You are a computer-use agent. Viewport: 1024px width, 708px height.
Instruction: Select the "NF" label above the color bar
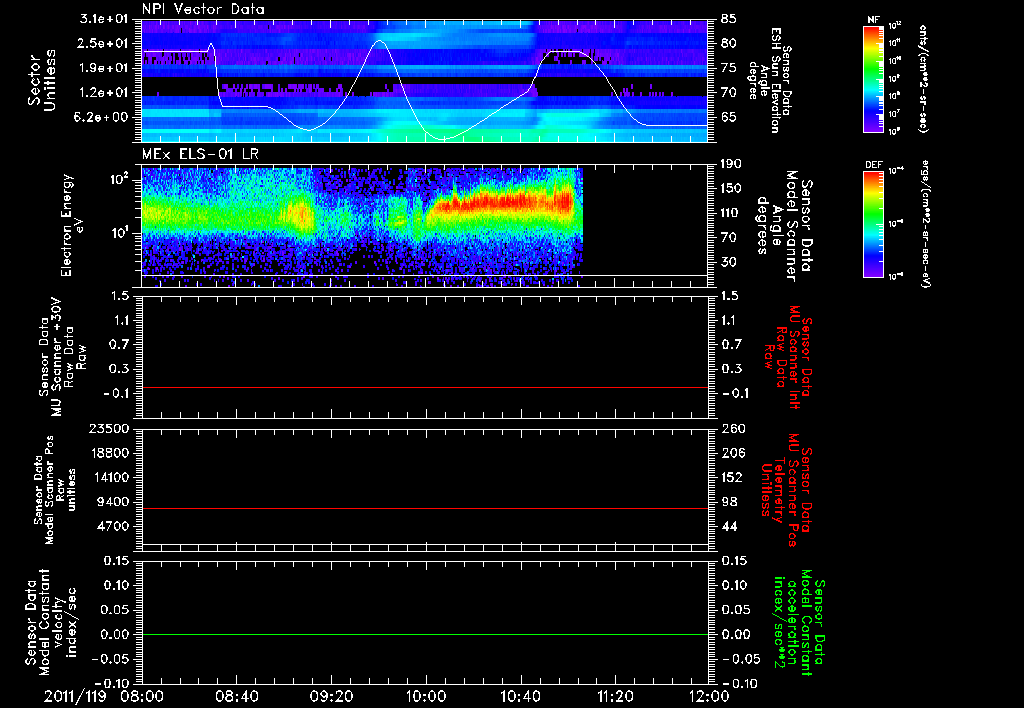[874, 20]
